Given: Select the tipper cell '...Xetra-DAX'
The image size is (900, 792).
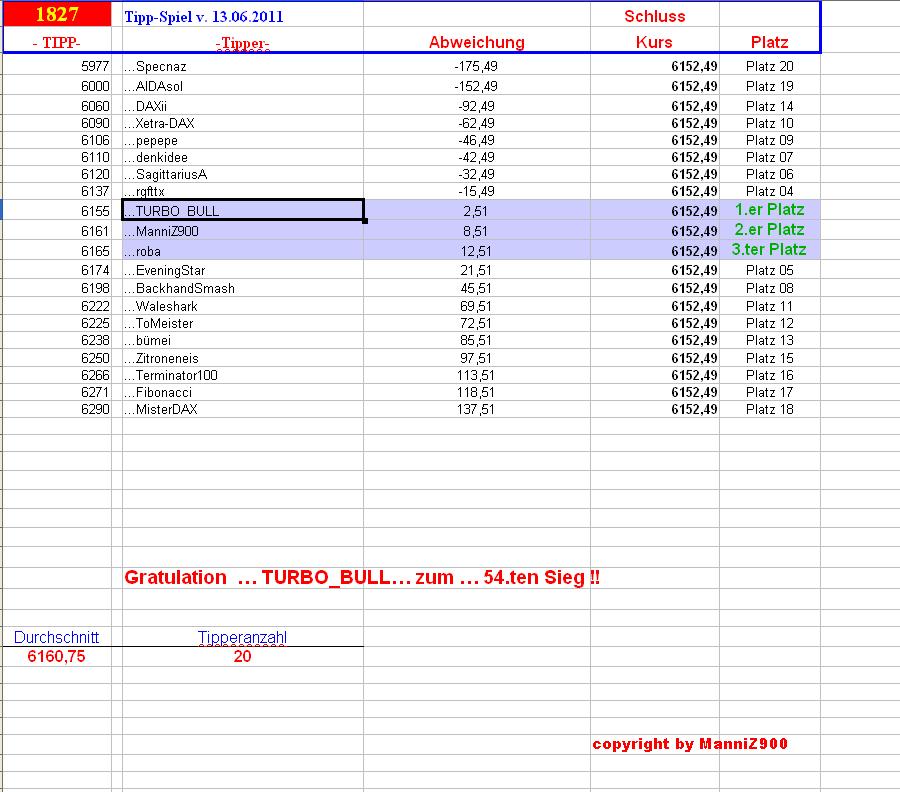Looking at the screenshot, I should pyautogui.click(x=243, y=123).
